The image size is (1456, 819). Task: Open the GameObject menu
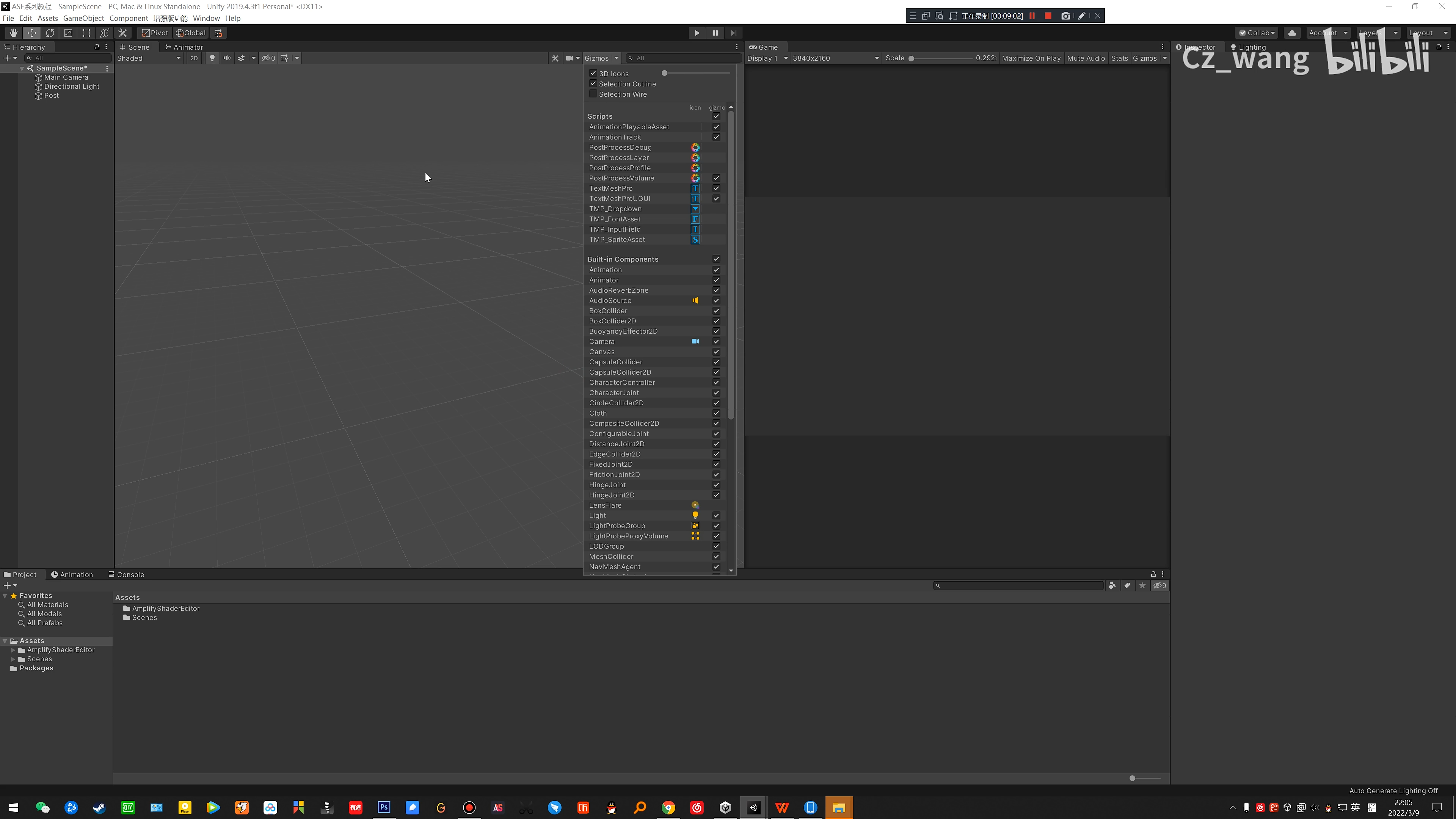pos(84,18)
